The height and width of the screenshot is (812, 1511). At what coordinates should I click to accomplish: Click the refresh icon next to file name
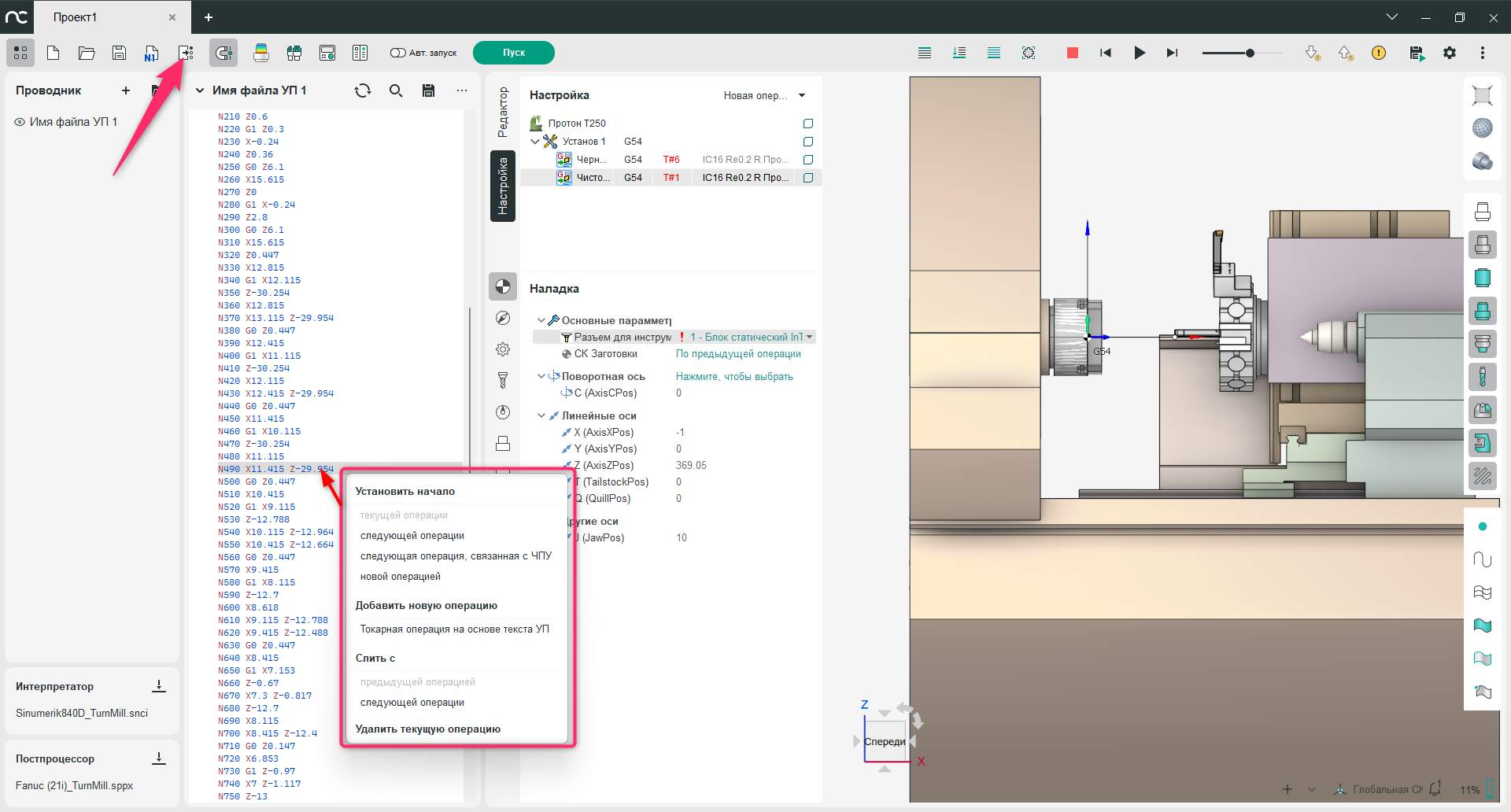coord(363,90)
